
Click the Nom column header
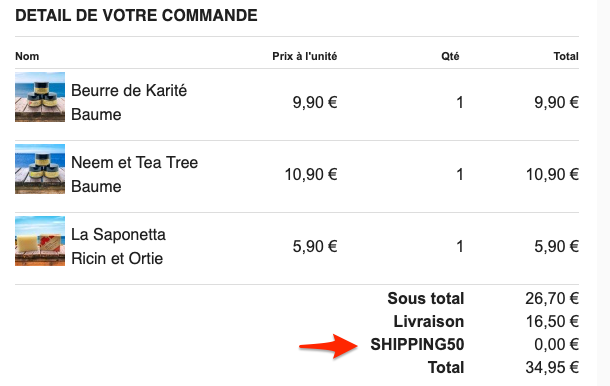pos(27,56)
